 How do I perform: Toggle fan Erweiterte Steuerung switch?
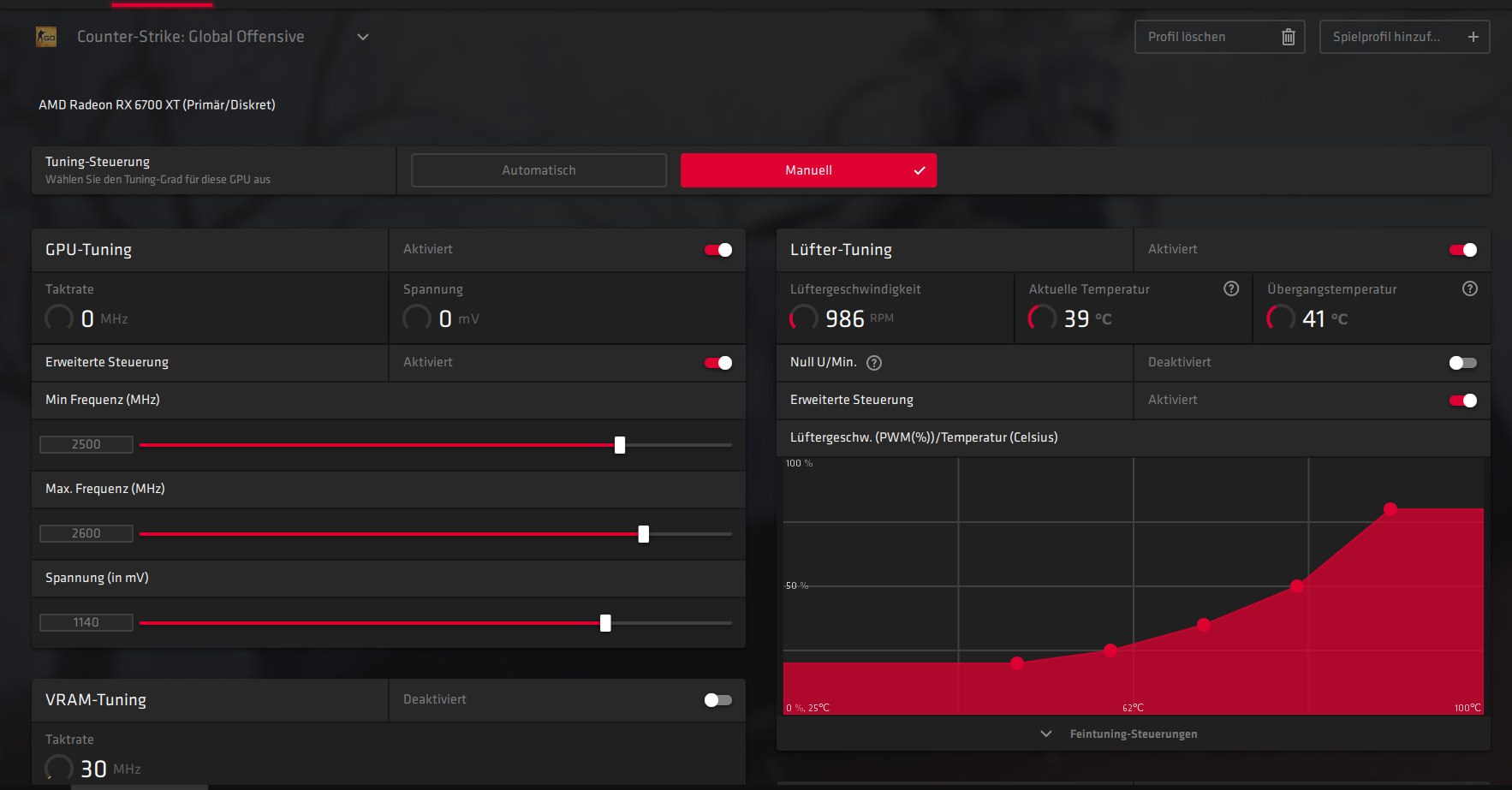coord(1463,401)
